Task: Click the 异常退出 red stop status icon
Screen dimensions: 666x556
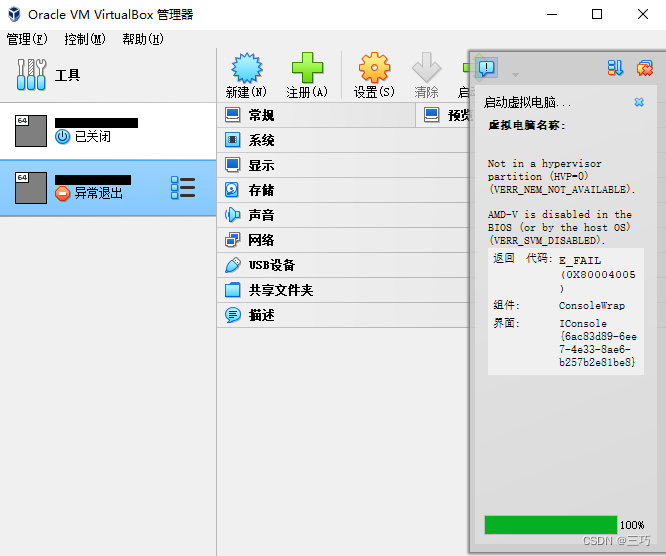Action: (62, 193)
